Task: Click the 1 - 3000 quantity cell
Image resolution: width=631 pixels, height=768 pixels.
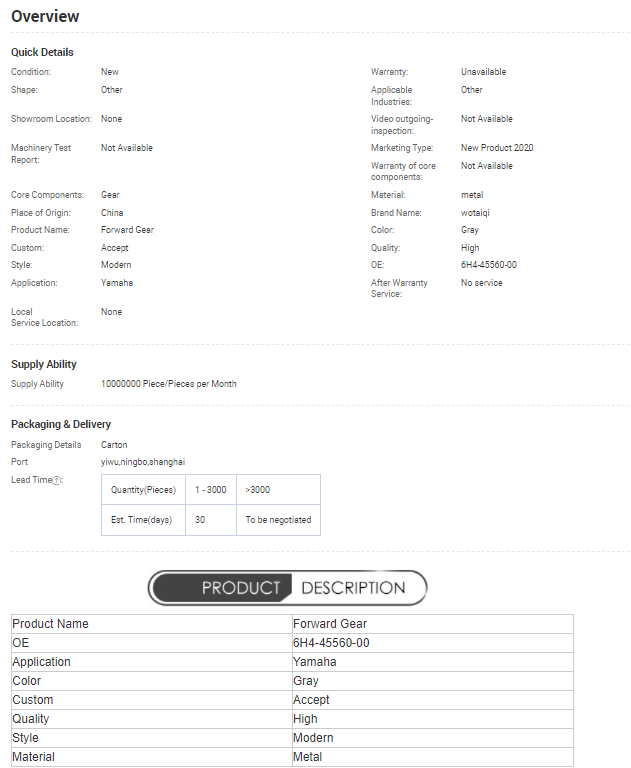Action: tap(211, 490)
